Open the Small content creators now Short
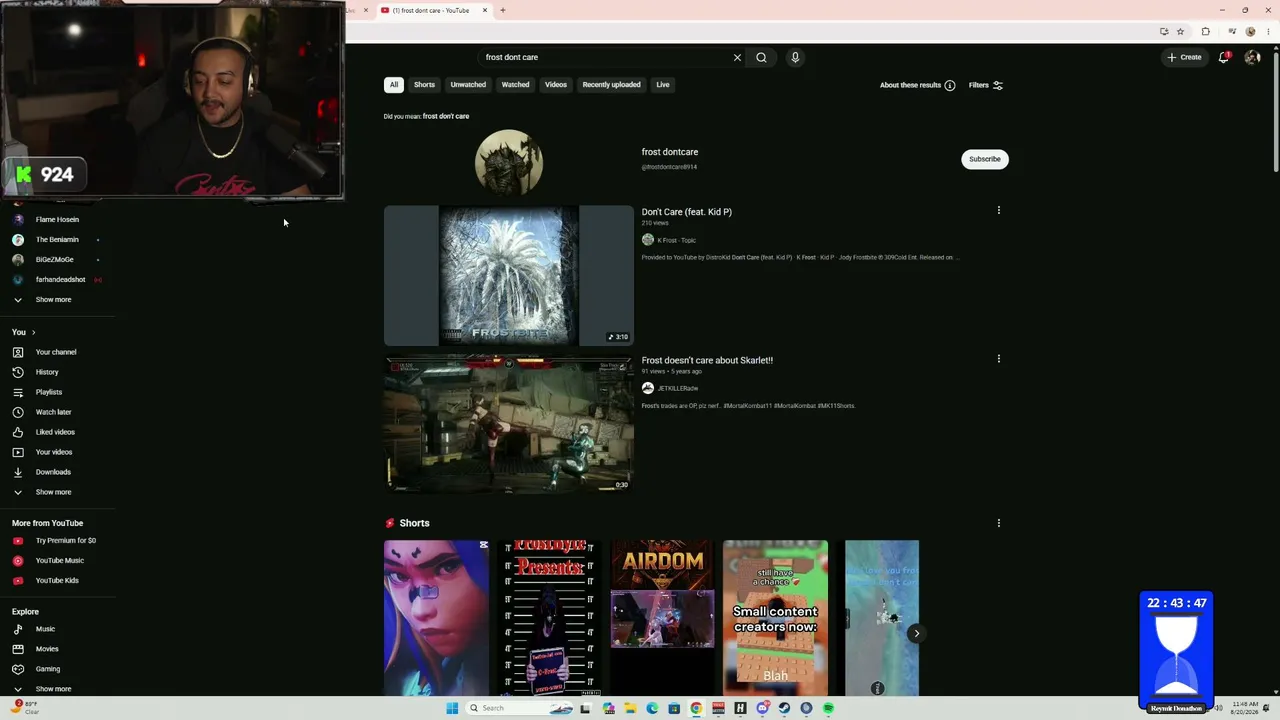Image resolution: width=1280 pixels, height=720 pixels. [776, 617]
